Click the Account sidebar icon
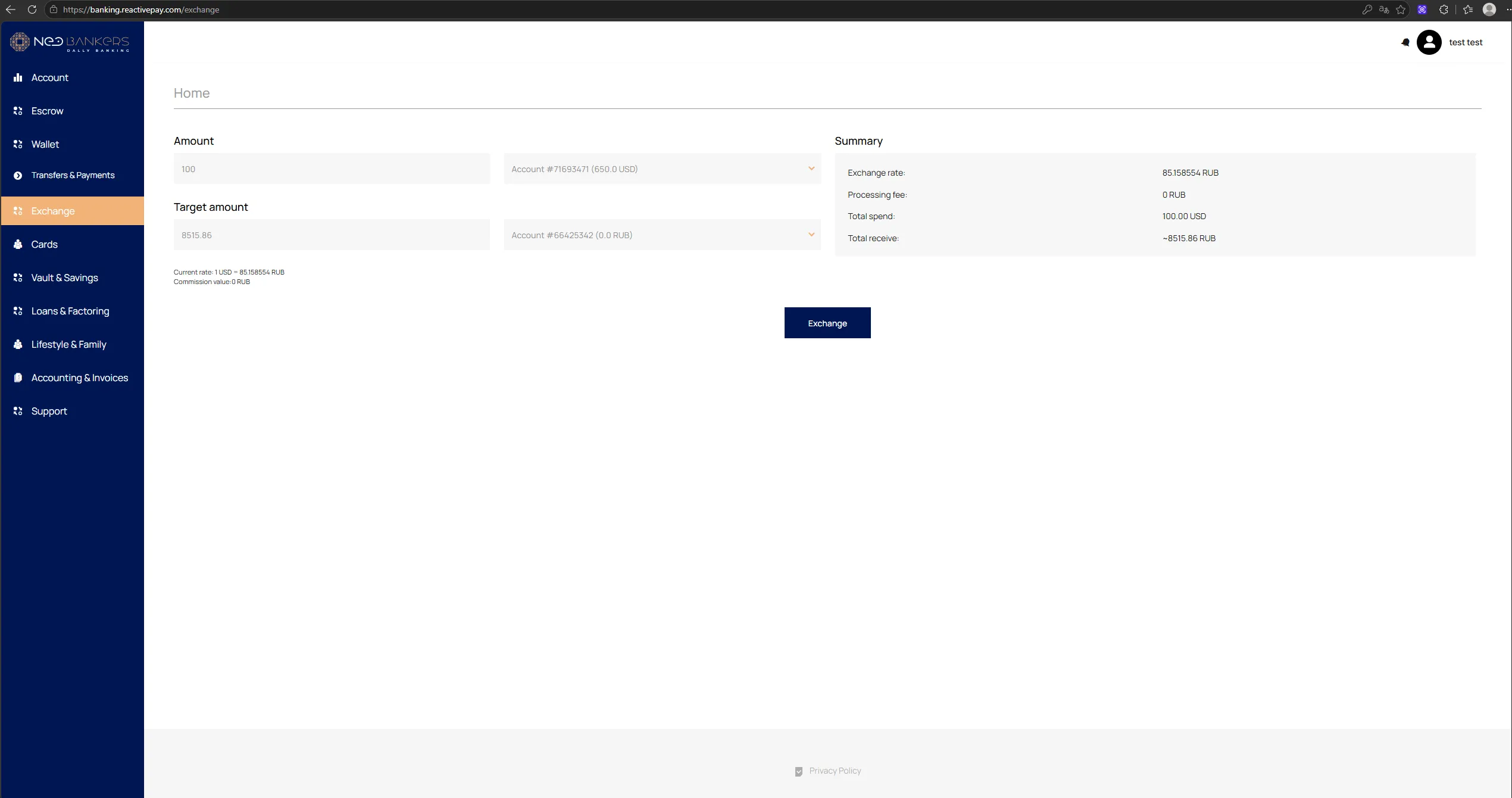This screenshot has width=1512, height=798. coord(18,77)
